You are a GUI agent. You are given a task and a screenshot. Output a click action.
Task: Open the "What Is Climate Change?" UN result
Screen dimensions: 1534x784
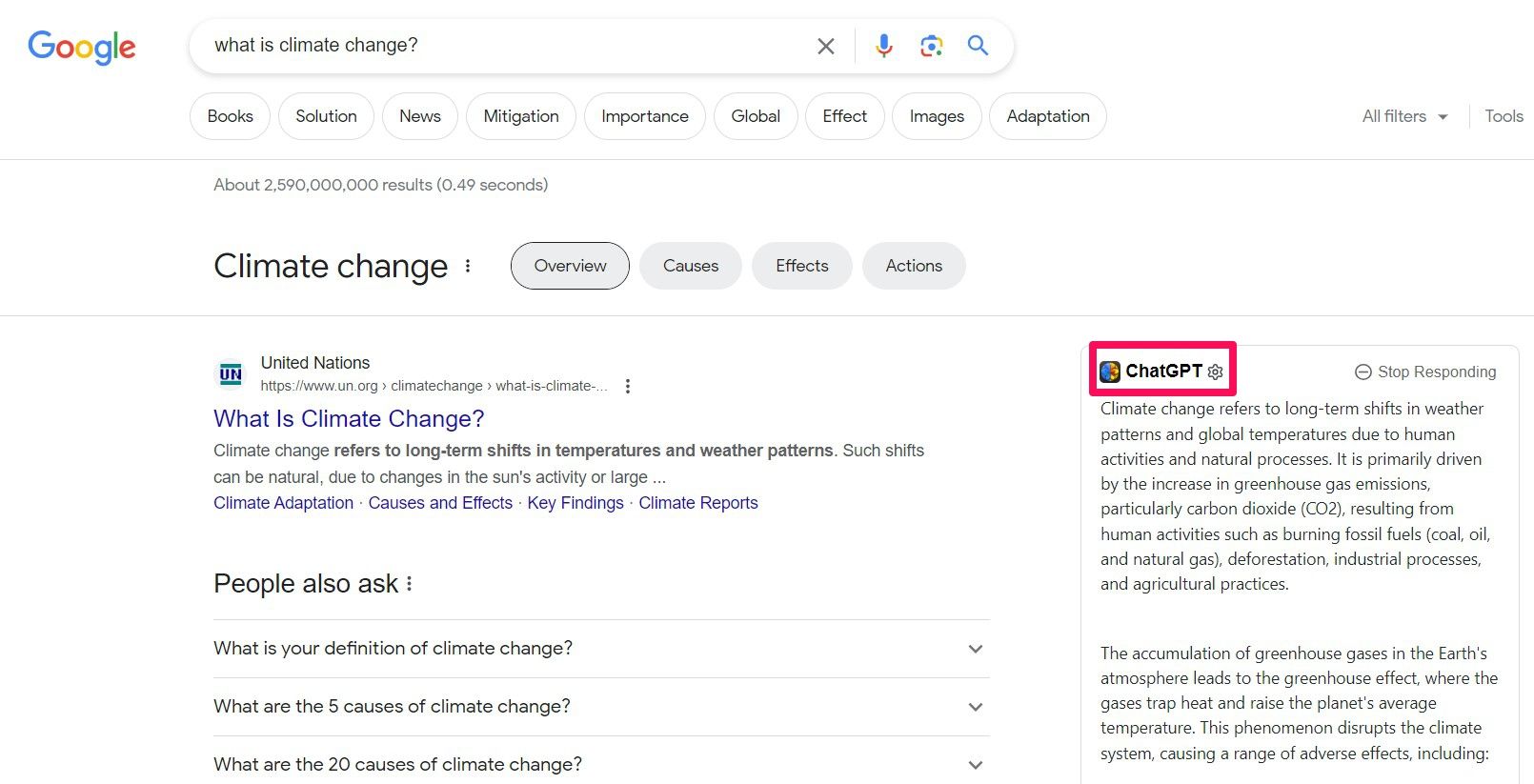(348, 419)
